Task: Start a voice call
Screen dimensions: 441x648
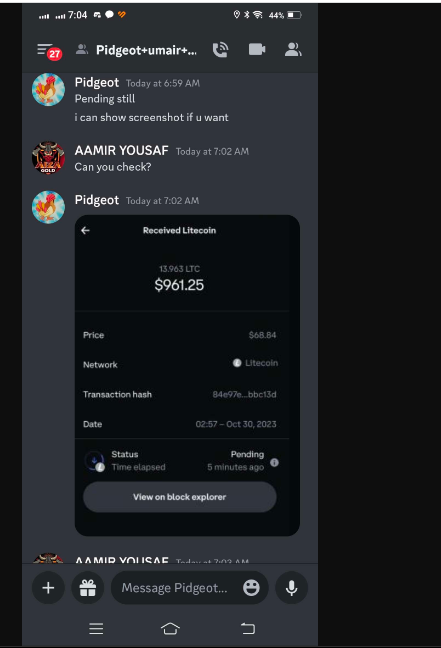Action: coord(220,50)
